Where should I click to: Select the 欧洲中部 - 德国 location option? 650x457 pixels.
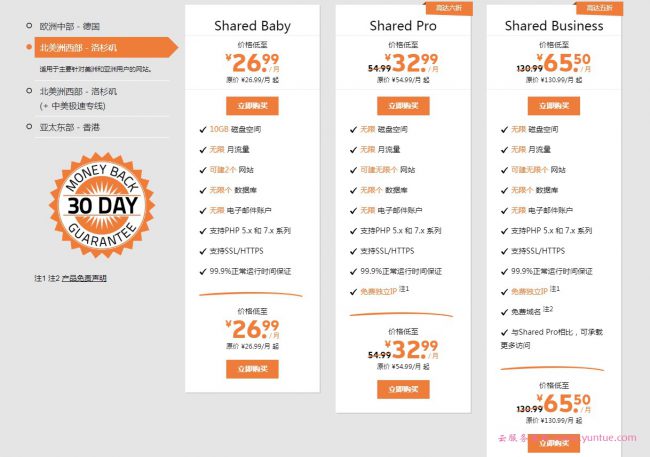(69, 24)
